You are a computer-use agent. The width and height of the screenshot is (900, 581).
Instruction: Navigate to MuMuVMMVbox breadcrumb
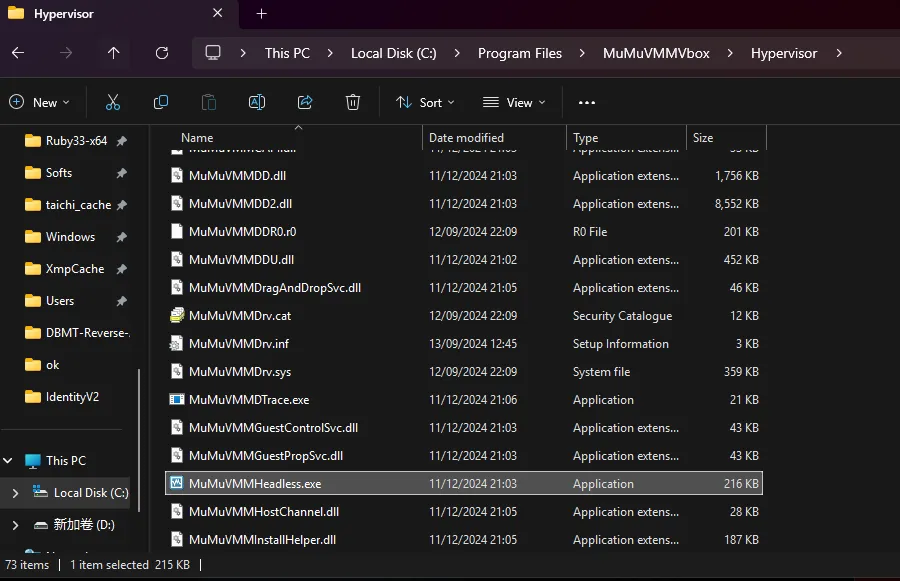point(656,53)
